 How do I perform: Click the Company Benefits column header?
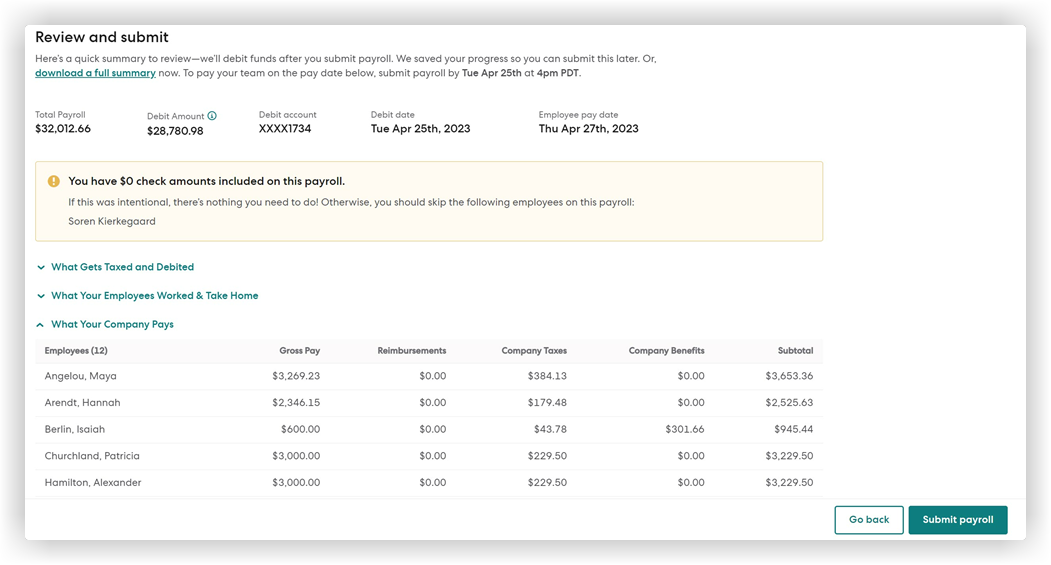click(x=666, y=351)
